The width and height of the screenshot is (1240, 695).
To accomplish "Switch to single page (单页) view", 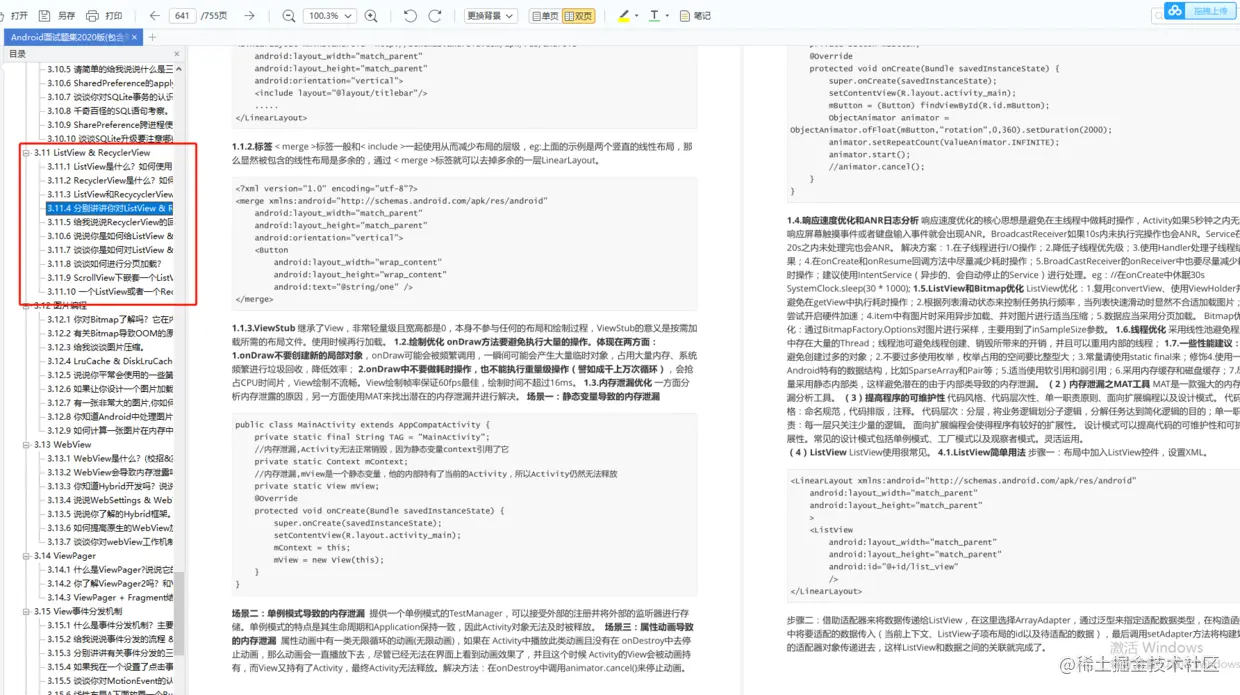I will [544, 16].
